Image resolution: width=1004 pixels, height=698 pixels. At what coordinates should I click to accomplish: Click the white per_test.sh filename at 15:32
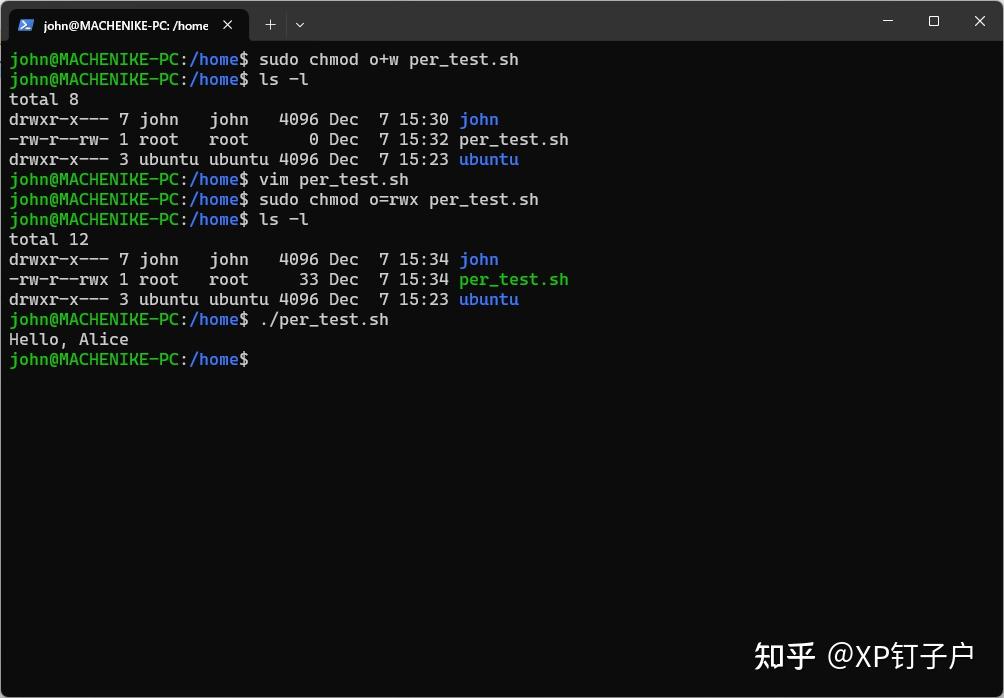pos(514,140)
